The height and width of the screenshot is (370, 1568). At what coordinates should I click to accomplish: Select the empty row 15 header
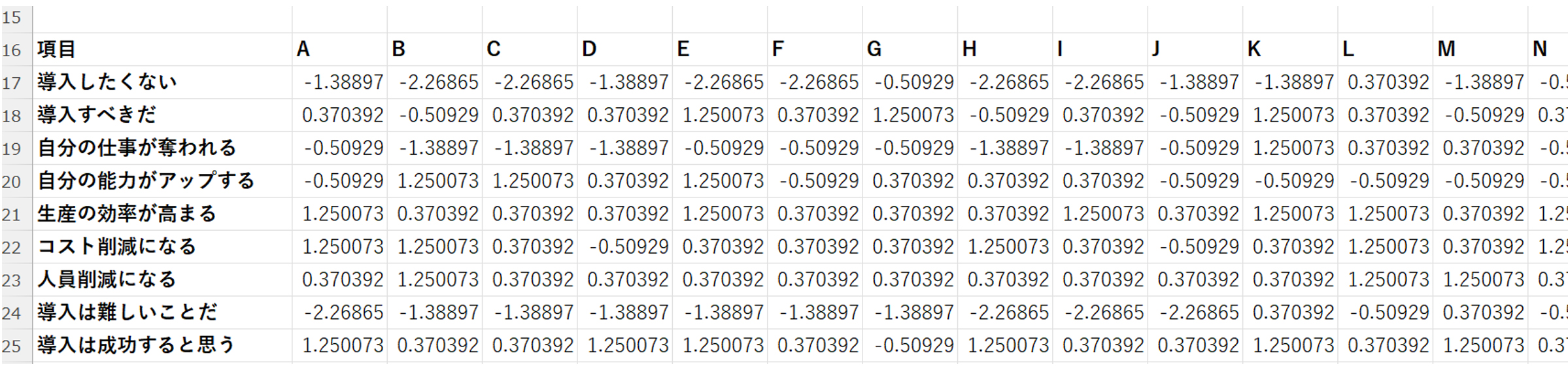[12, 18]
